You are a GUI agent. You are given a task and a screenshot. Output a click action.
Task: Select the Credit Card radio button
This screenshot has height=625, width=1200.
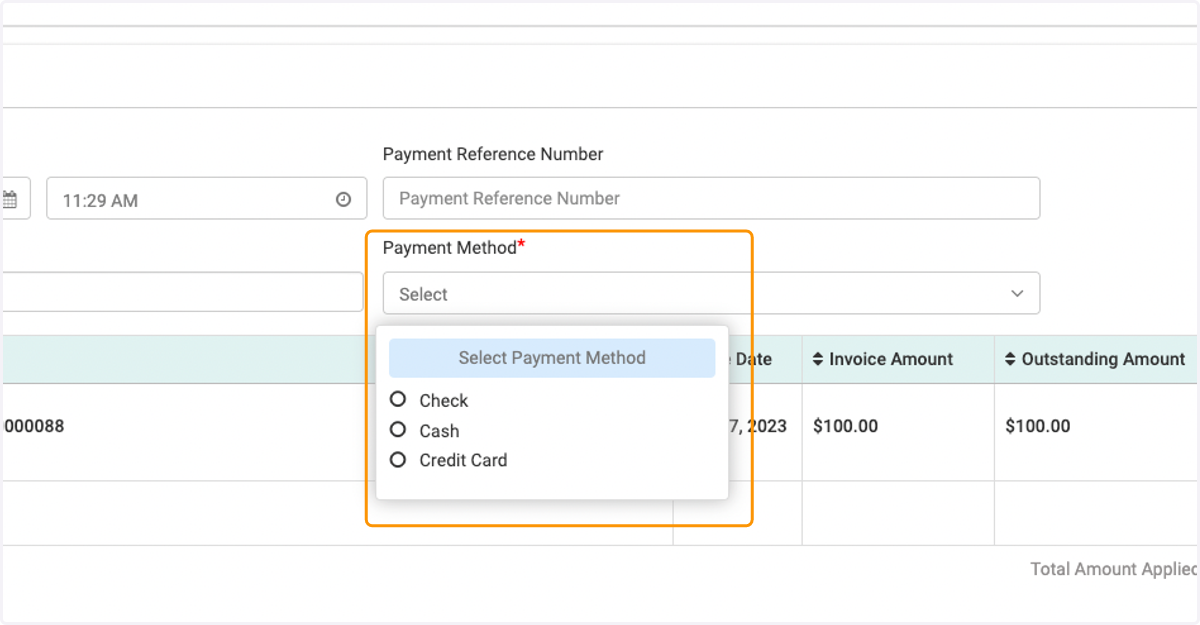coord(398,460)
